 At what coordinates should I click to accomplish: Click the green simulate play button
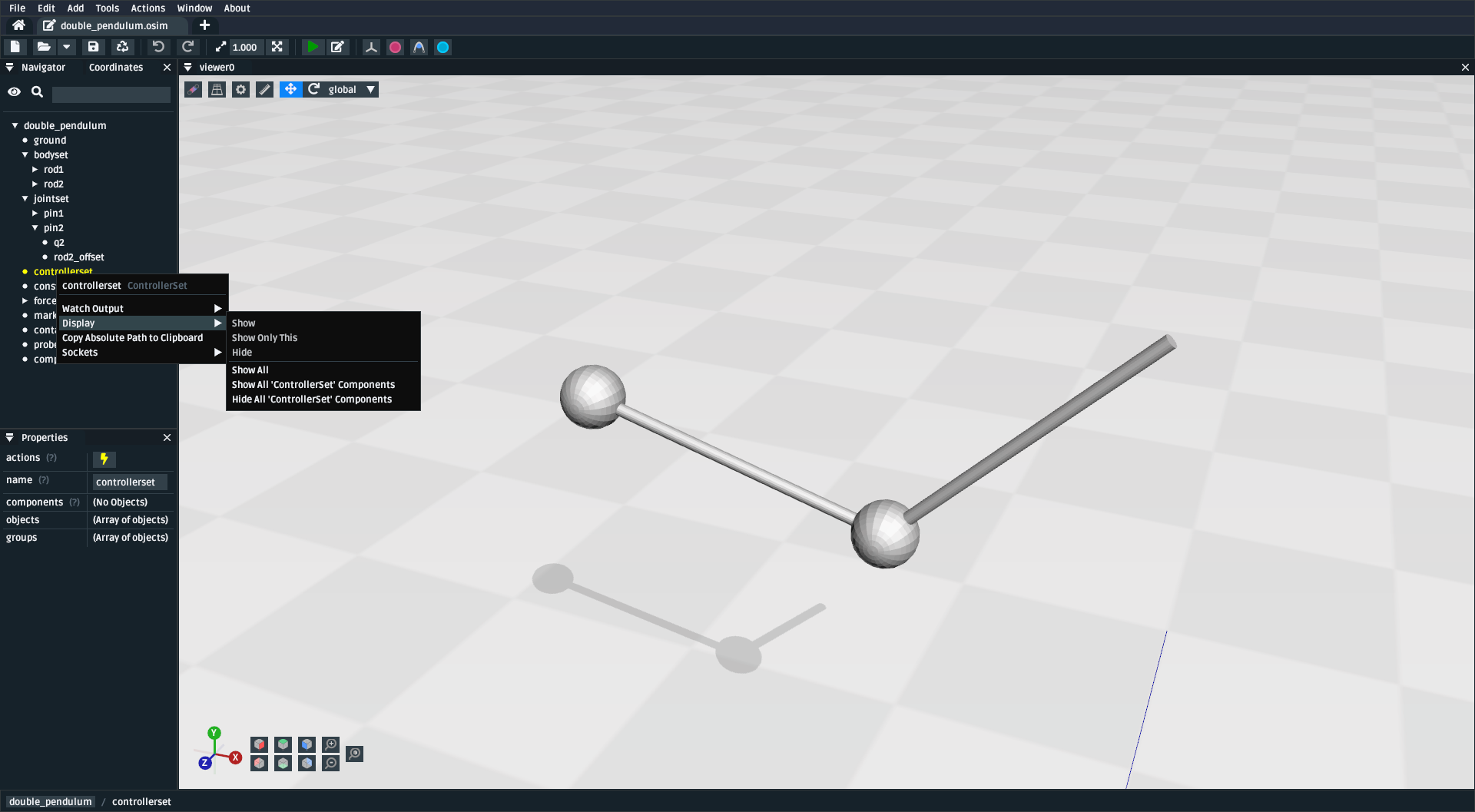312,47
